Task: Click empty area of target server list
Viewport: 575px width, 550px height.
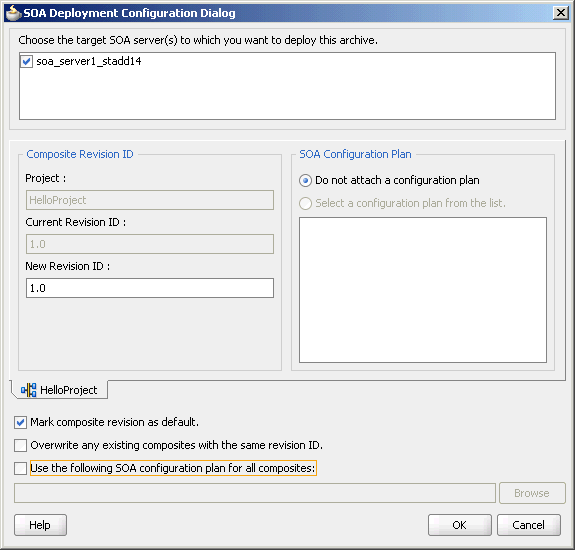Action: [287, 94]
